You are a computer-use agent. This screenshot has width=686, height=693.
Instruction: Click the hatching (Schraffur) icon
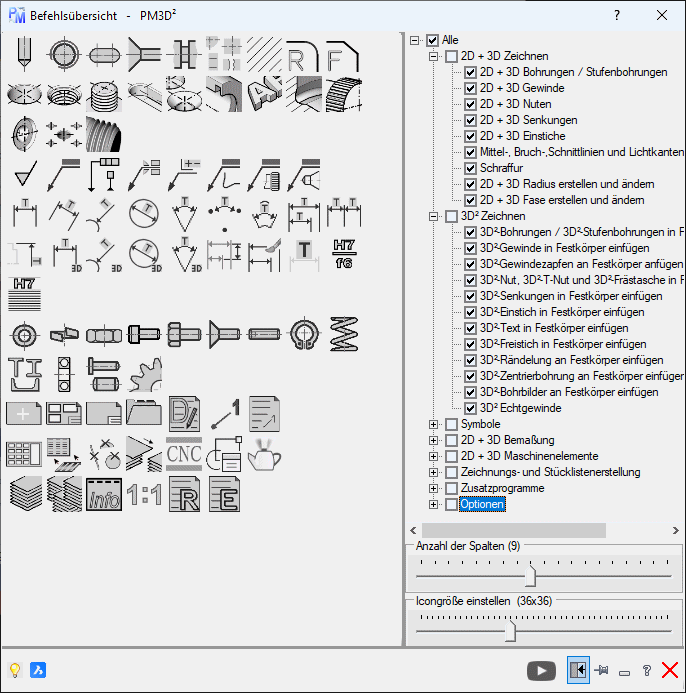(x=264, y=94)
